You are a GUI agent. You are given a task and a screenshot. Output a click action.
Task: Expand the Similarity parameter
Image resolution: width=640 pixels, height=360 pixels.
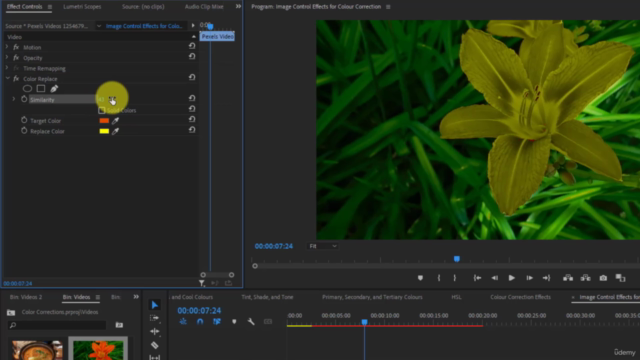(x=13, y=99)
